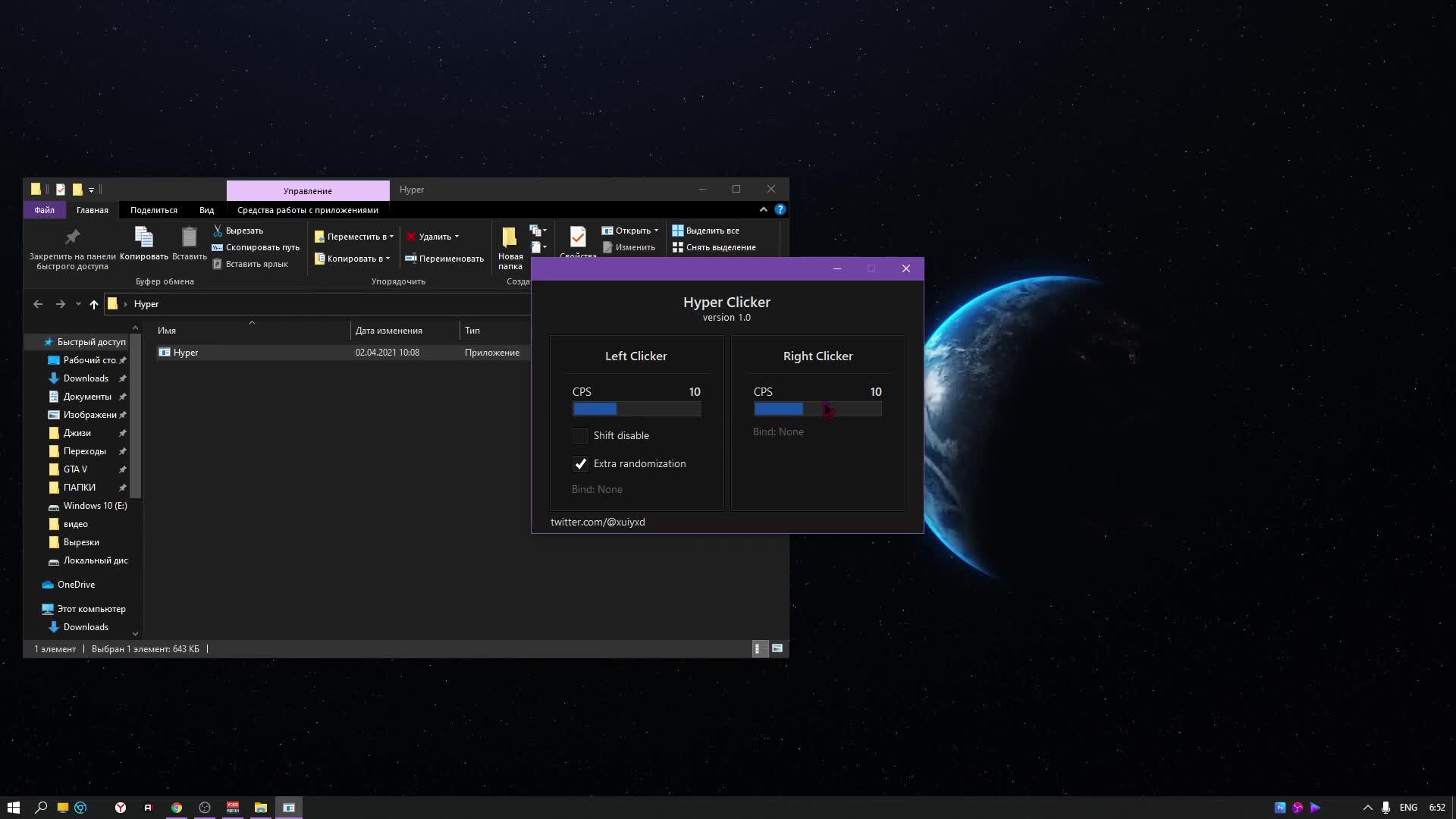Viewport: 1456px width, 819px height.
Task: Click 'Bind: None' for Left Clicker
Action: tap(597, 489)
